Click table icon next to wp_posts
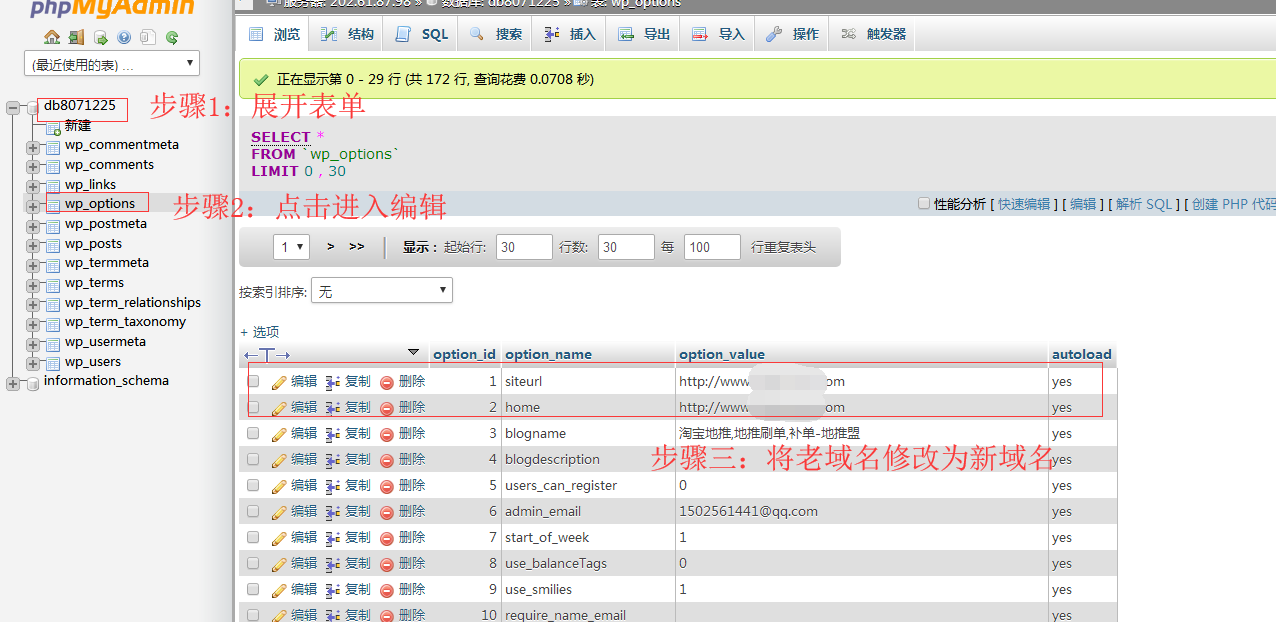The image size is (1276, 622). (x=53, y=244)
